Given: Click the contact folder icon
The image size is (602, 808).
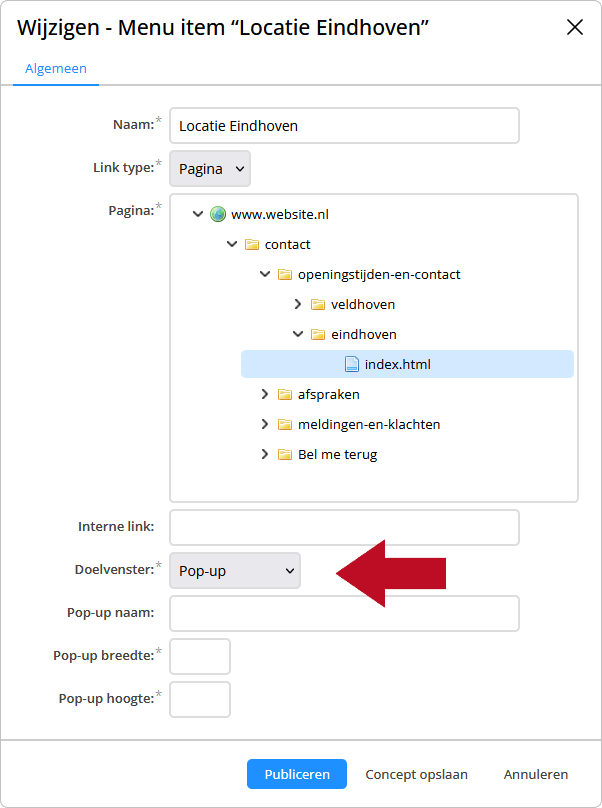Looking at the screenshot, I should [252, 244].
